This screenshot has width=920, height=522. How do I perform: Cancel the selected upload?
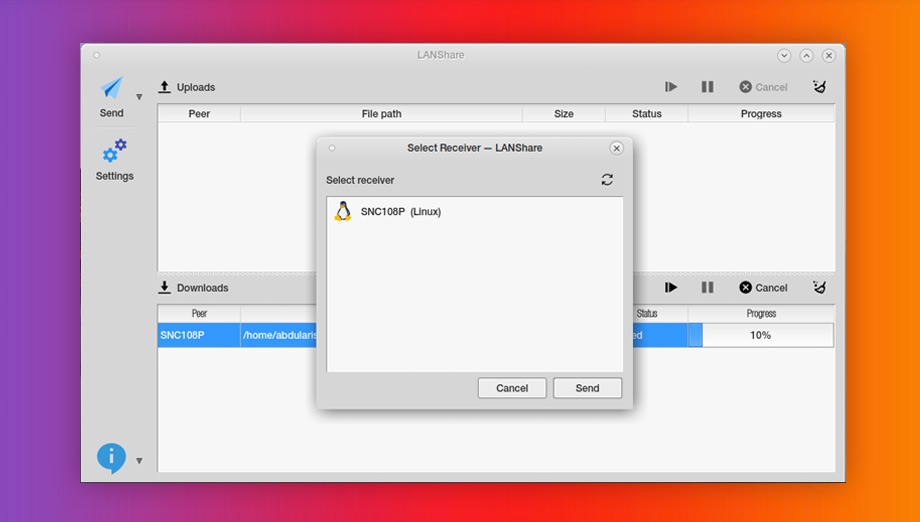pos(763,87)
